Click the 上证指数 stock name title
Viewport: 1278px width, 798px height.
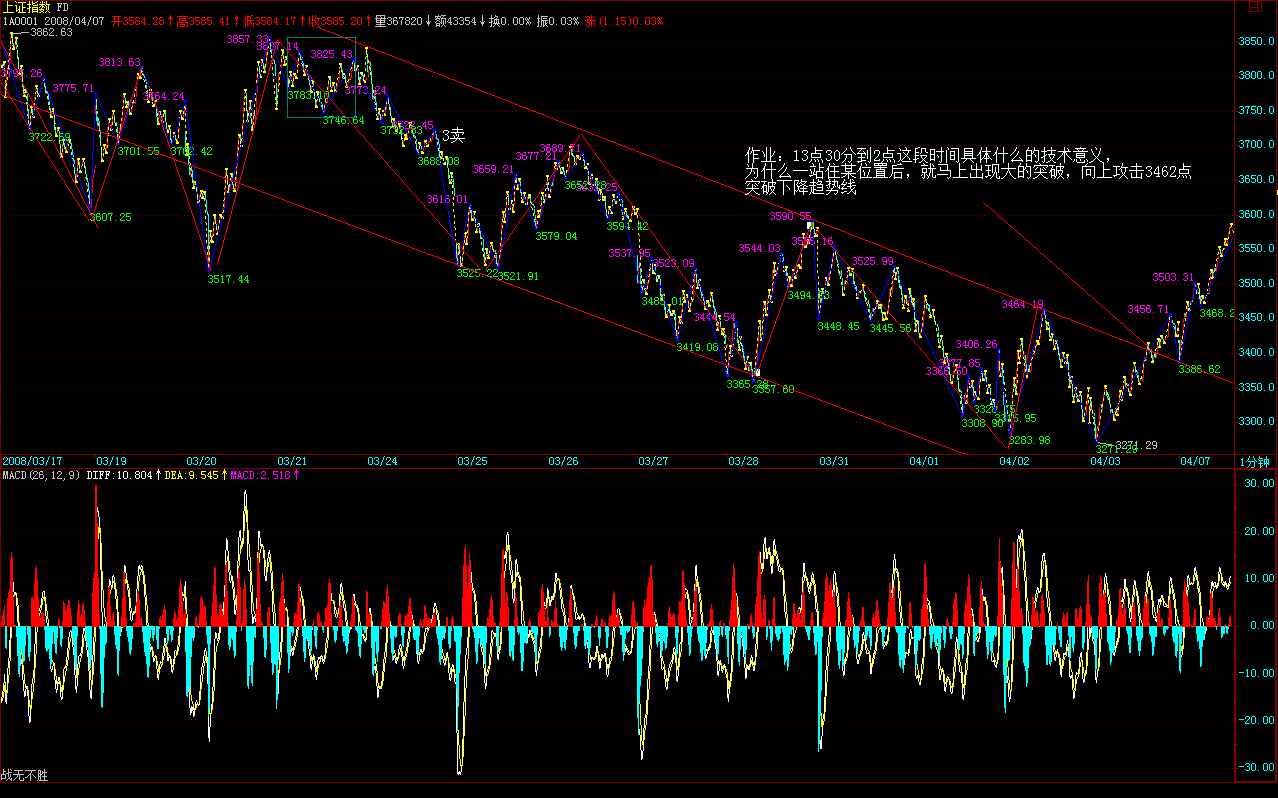pyautogui.click(x=27, y=7)
